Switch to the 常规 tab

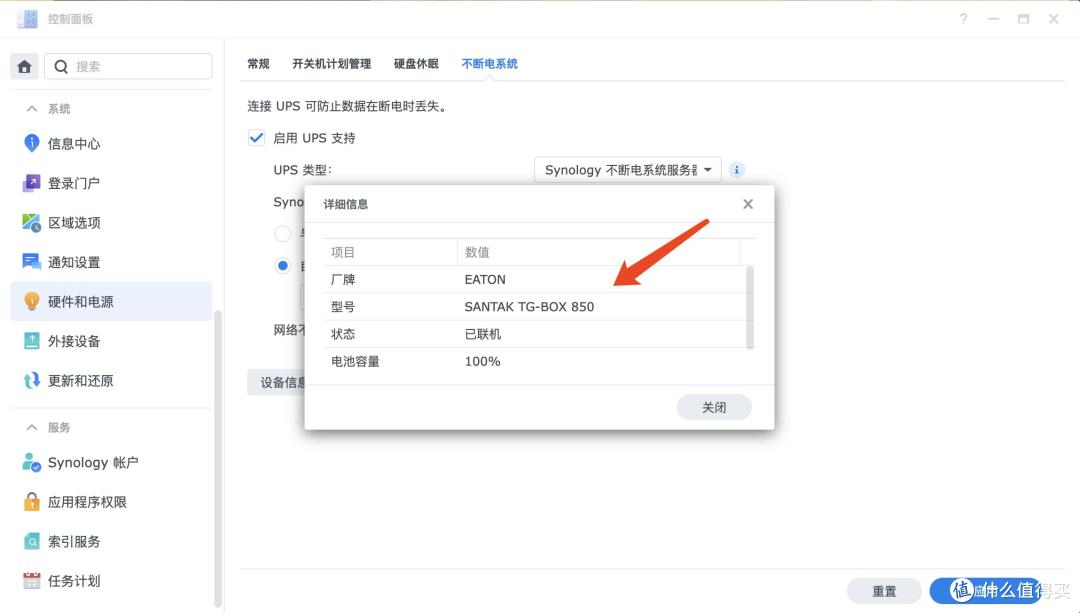pos(258,63)
